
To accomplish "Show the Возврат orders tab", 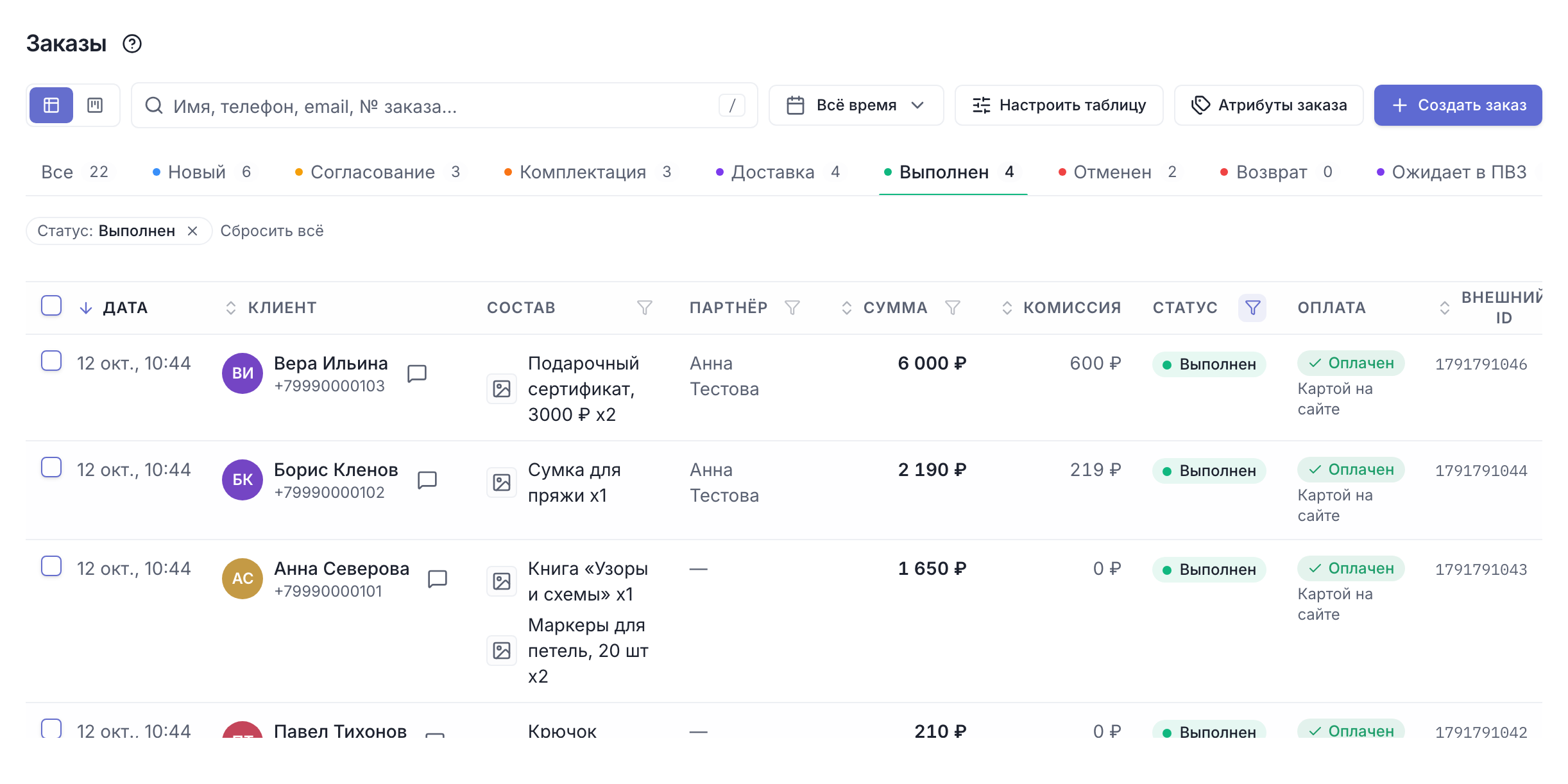I will pos(1277,172).
